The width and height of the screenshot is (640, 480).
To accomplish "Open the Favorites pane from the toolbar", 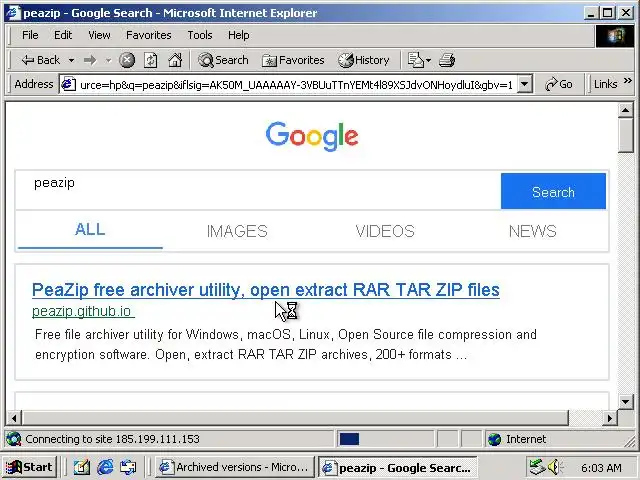I will 293,60.
